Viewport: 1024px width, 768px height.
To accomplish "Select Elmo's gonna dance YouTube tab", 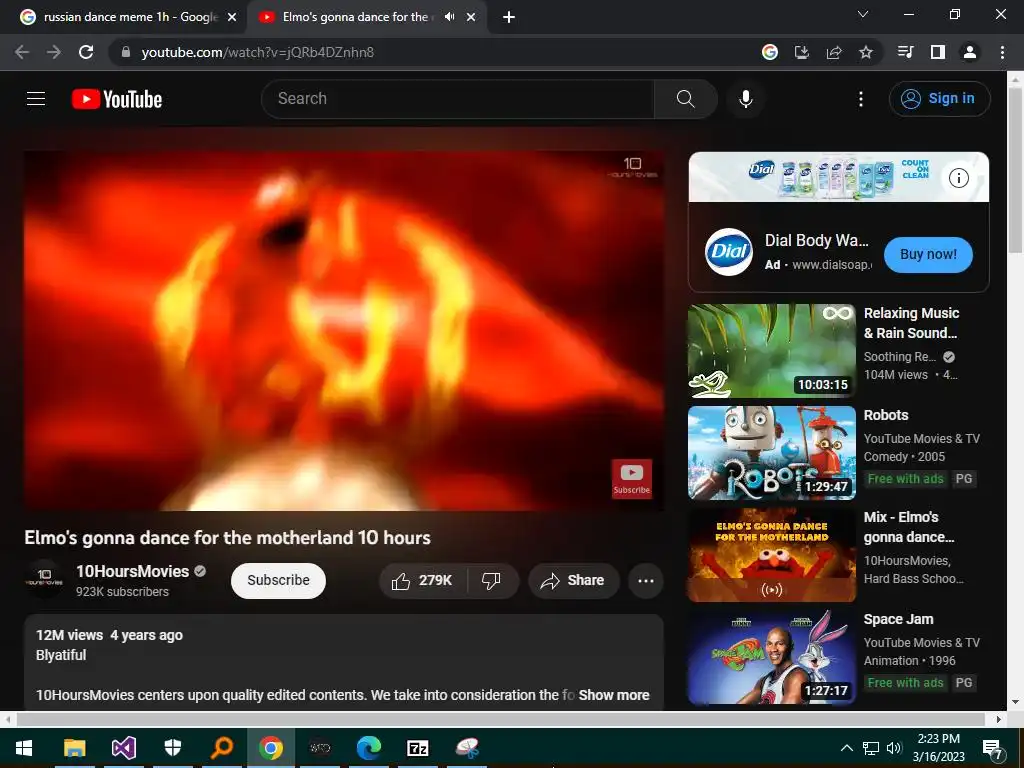I will [356, 17].
